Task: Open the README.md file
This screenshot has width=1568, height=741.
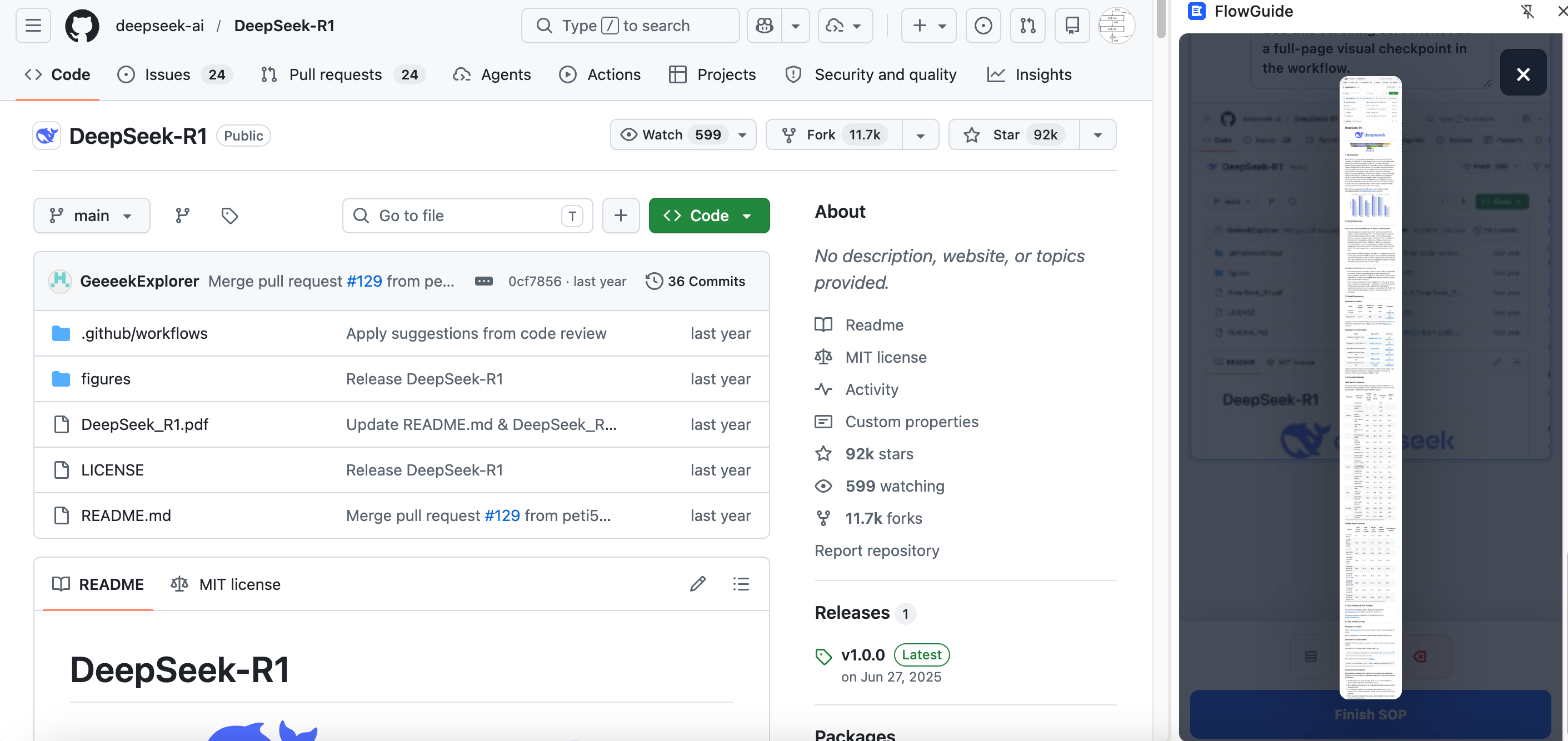Action: 126,516
